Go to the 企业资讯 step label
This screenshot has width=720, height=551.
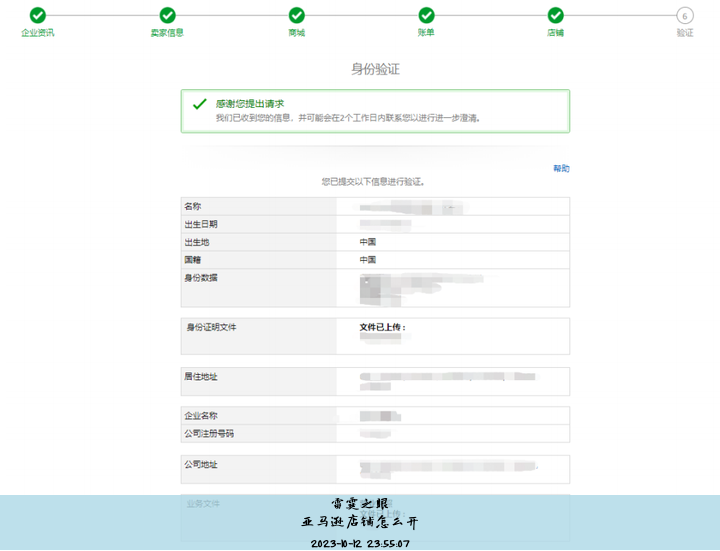click(38, 33)
